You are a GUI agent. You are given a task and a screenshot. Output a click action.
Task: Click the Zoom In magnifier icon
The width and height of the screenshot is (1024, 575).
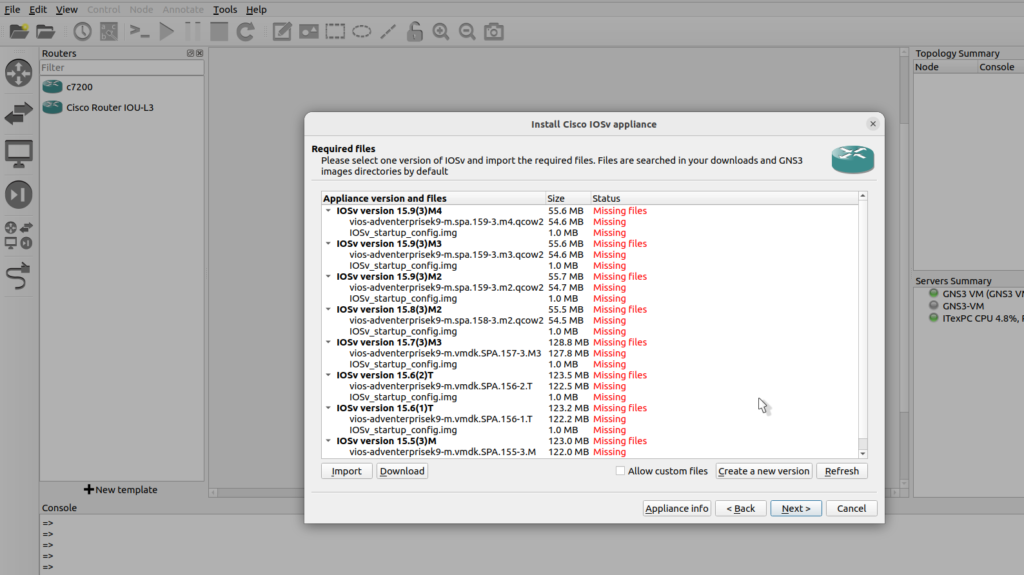(x=441, y=32)
